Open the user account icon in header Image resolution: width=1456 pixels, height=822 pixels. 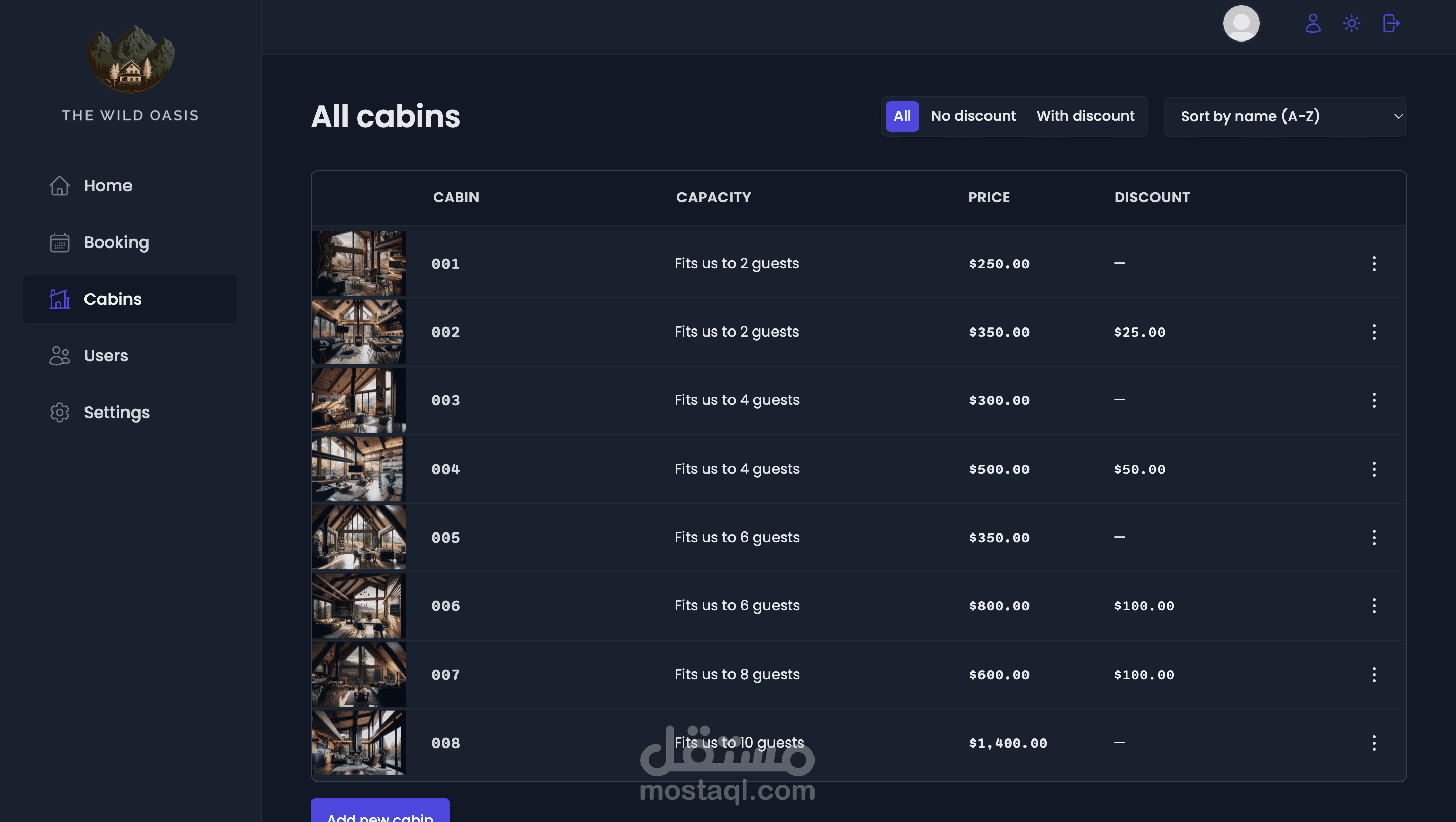pyautogui.click(x=1312, y=23)
